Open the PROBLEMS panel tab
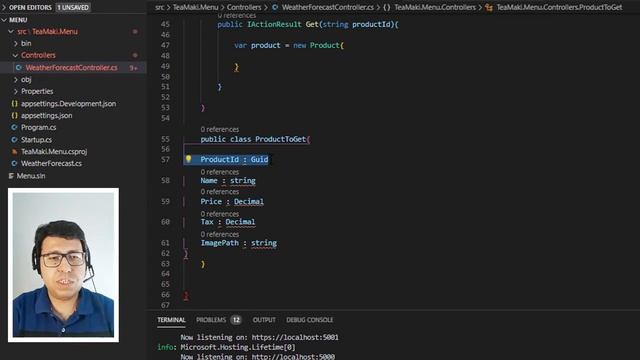The height and width of the screenshot is (360, 640). pyautogui.click(x=211, y=320)
